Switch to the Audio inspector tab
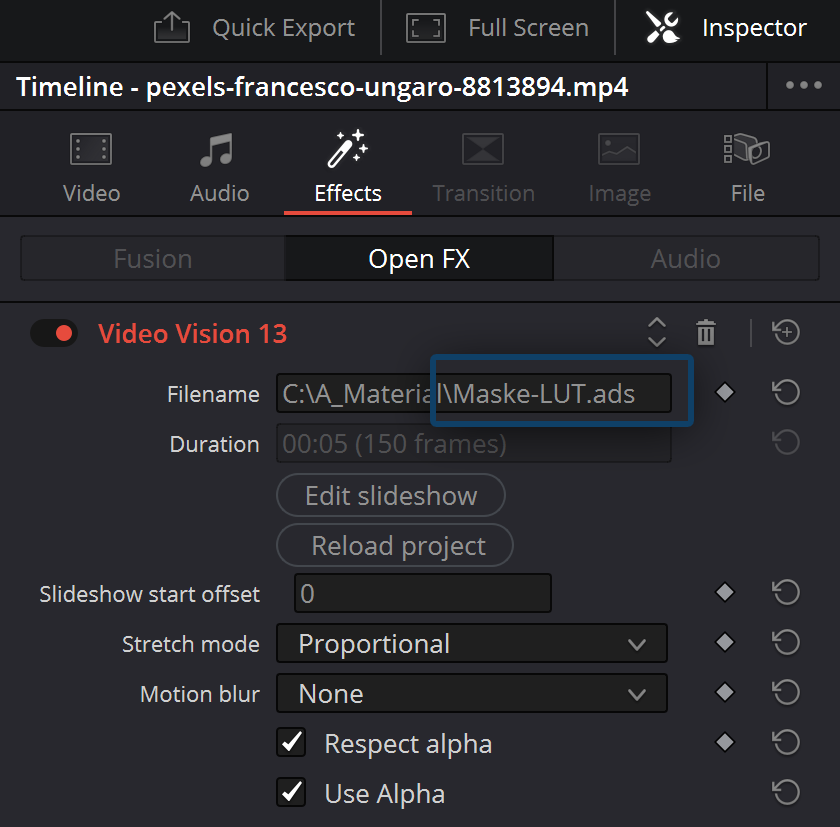Image resolution: width=840 pixels, height=827 pixels. point(220,167)
